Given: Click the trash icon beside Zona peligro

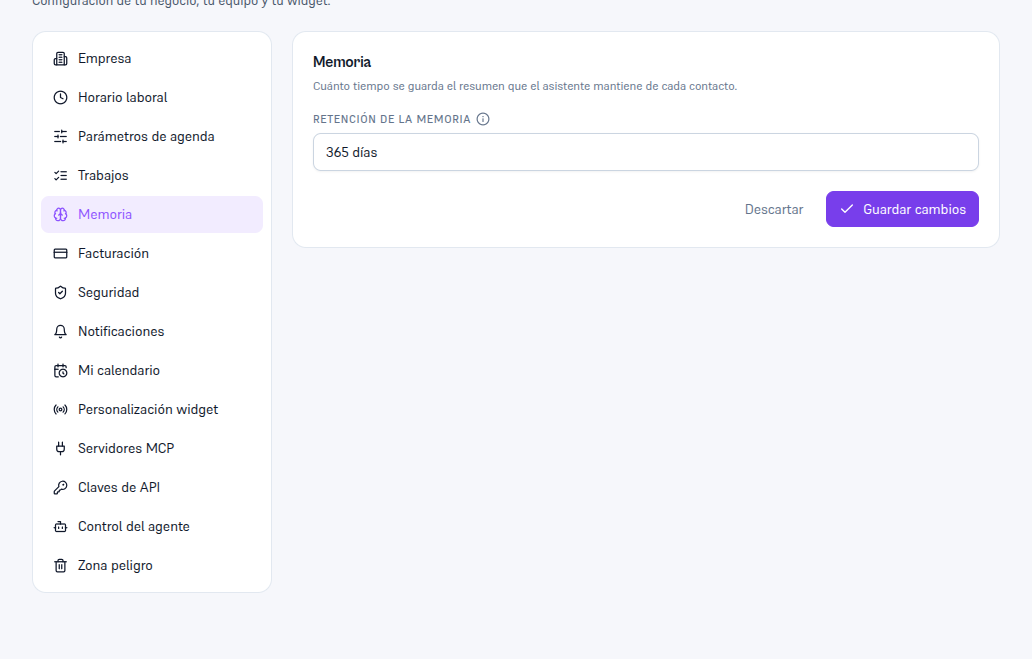Looking at the screenshot, I should [x=61, y=566].
